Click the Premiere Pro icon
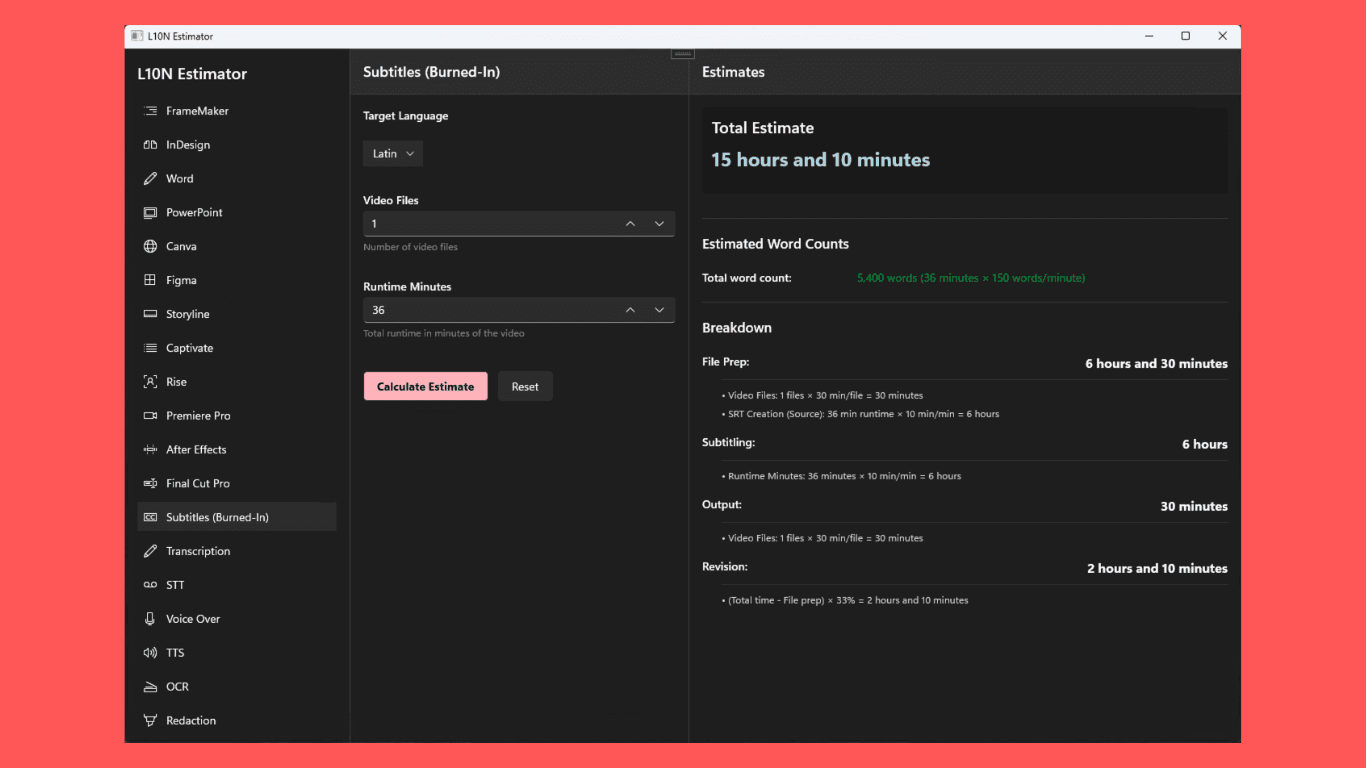 148,415
